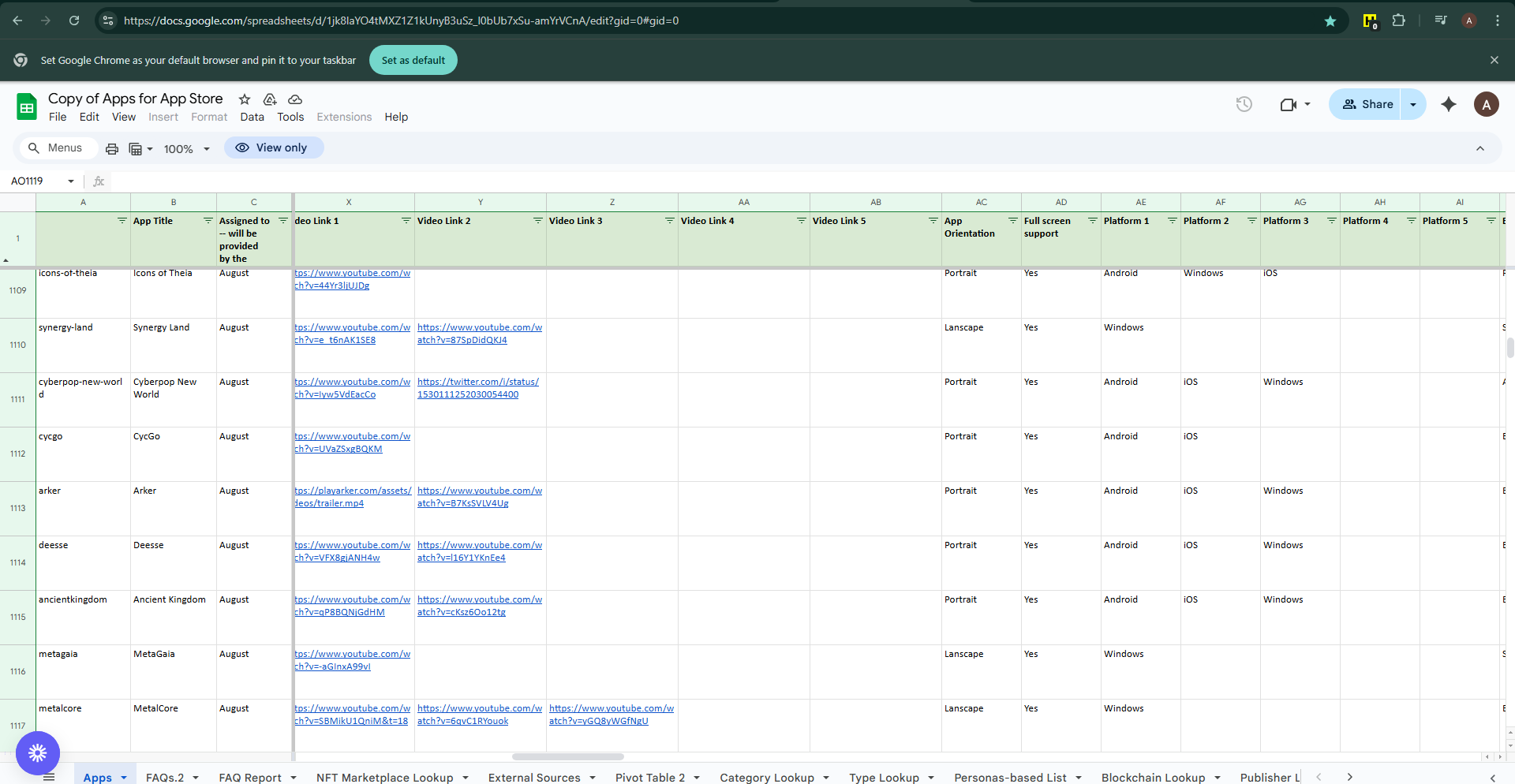Toggle filter on App Title column
The image size is (1515, 784).
click(208, 221)
